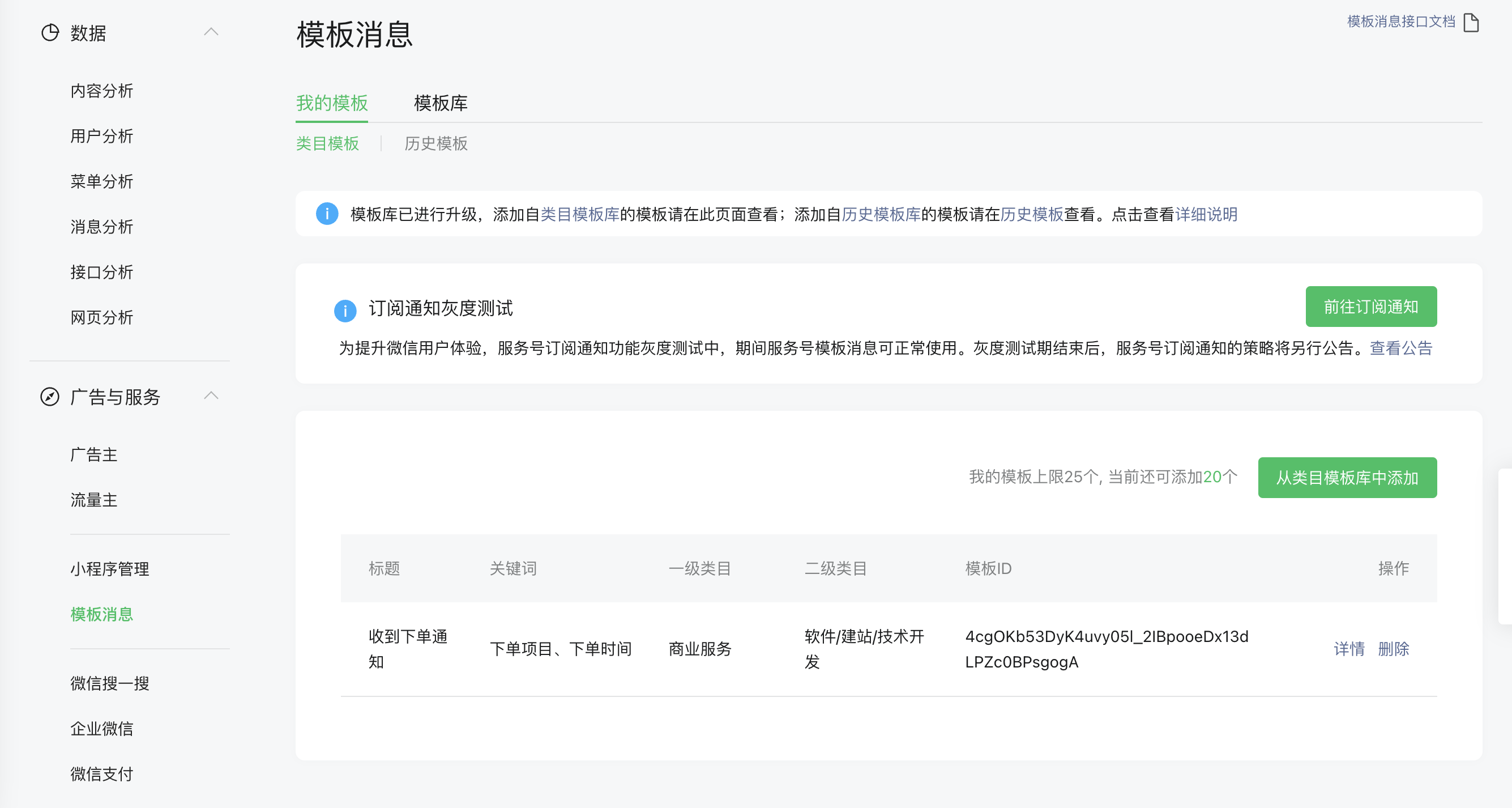Click info icon beside 订阅通知灰度测试

point(345,310)
